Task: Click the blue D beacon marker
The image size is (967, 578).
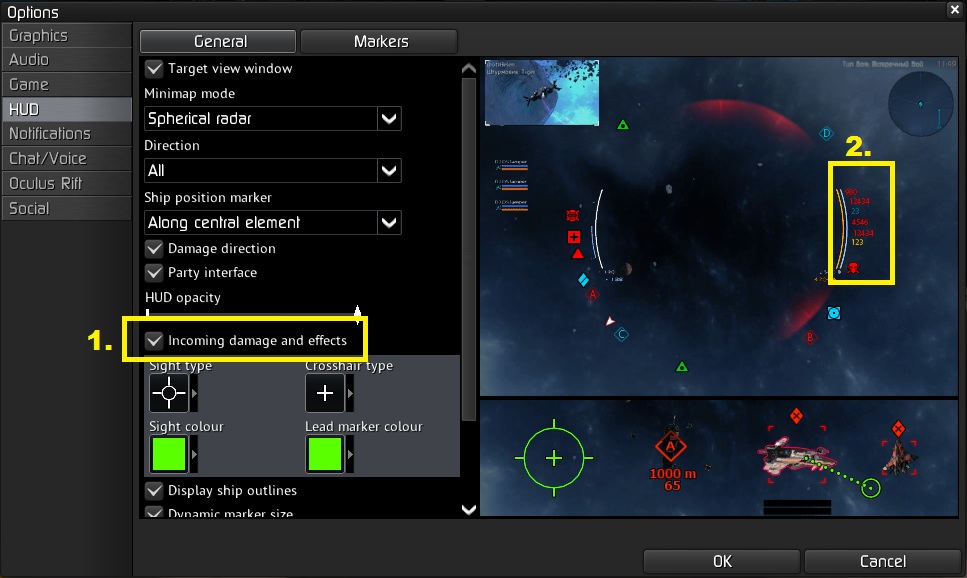Action: [x=826, y=133]
